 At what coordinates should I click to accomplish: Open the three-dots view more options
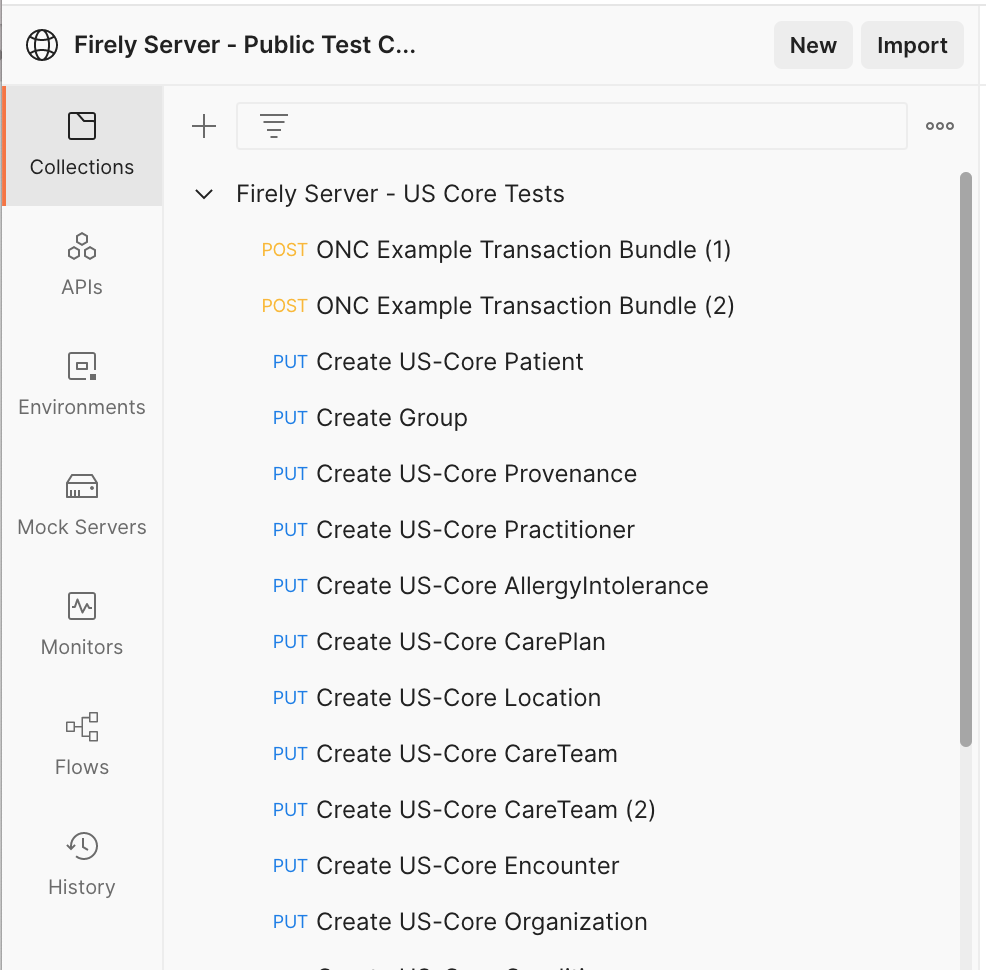click(939, 126)
